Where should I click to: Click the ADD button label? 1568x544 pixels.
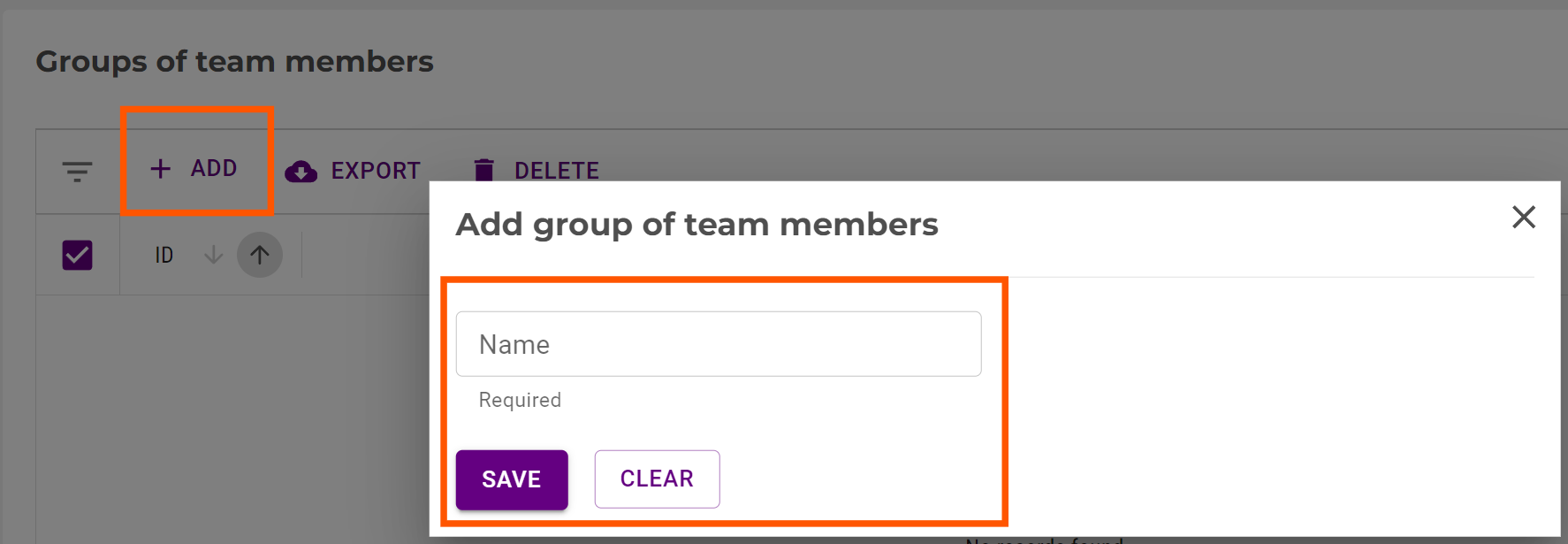pyautogui.click(x=214, y=168)
